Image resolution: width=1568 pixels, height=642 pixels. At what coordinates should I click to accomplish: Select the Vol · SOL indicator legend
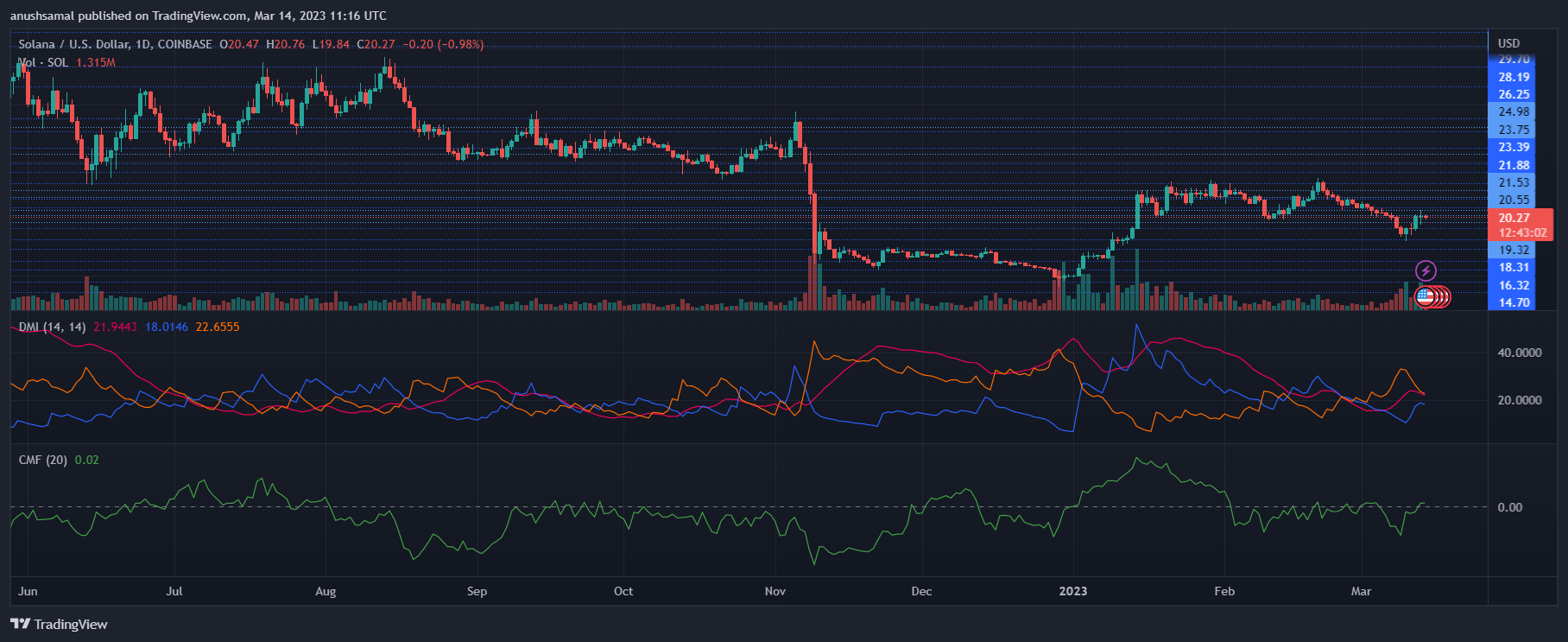pyautogui.click(x=43, y=62)
